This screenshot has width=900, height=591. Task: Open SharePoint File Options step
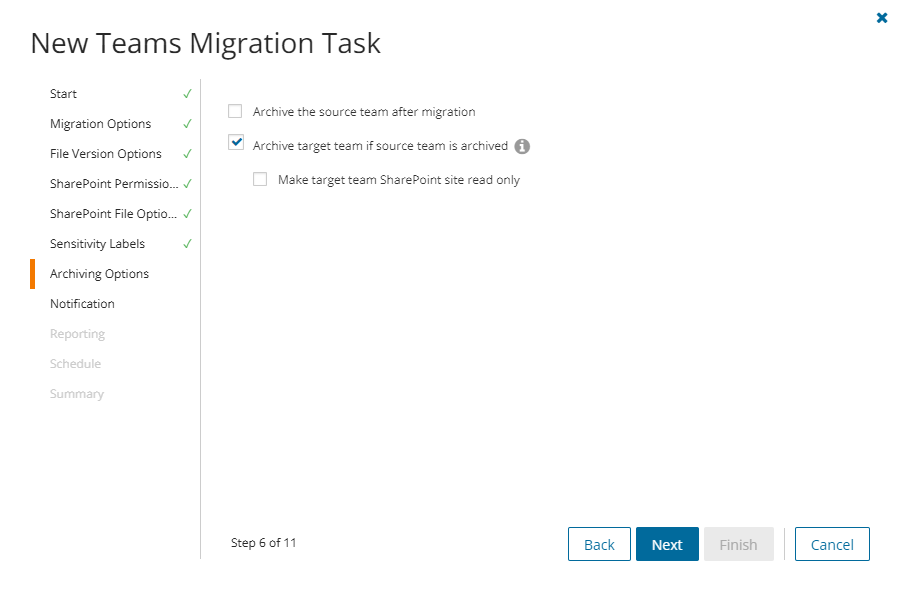click(x=114, y=214)
